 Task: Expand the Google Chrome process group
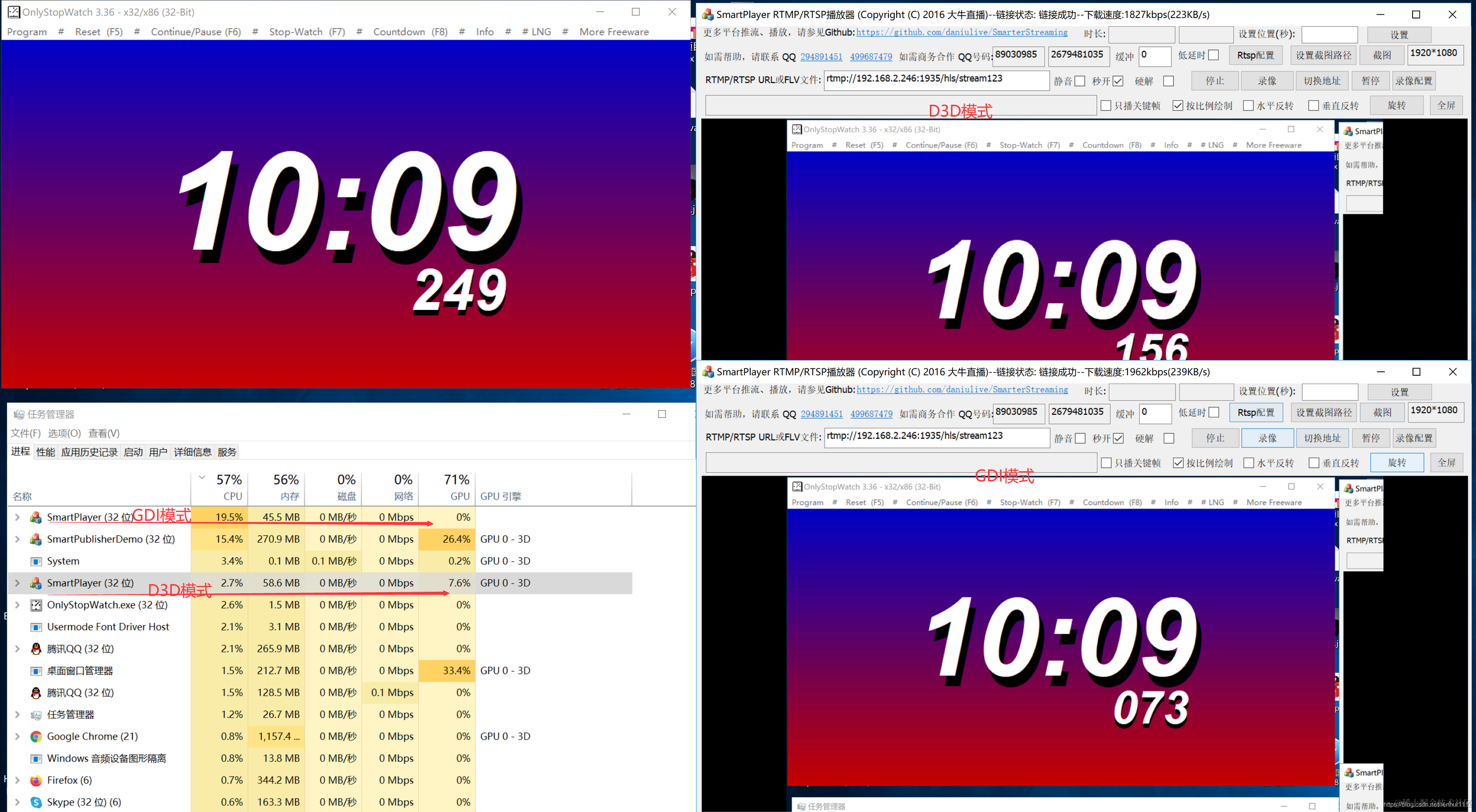[x=17, y=736]
